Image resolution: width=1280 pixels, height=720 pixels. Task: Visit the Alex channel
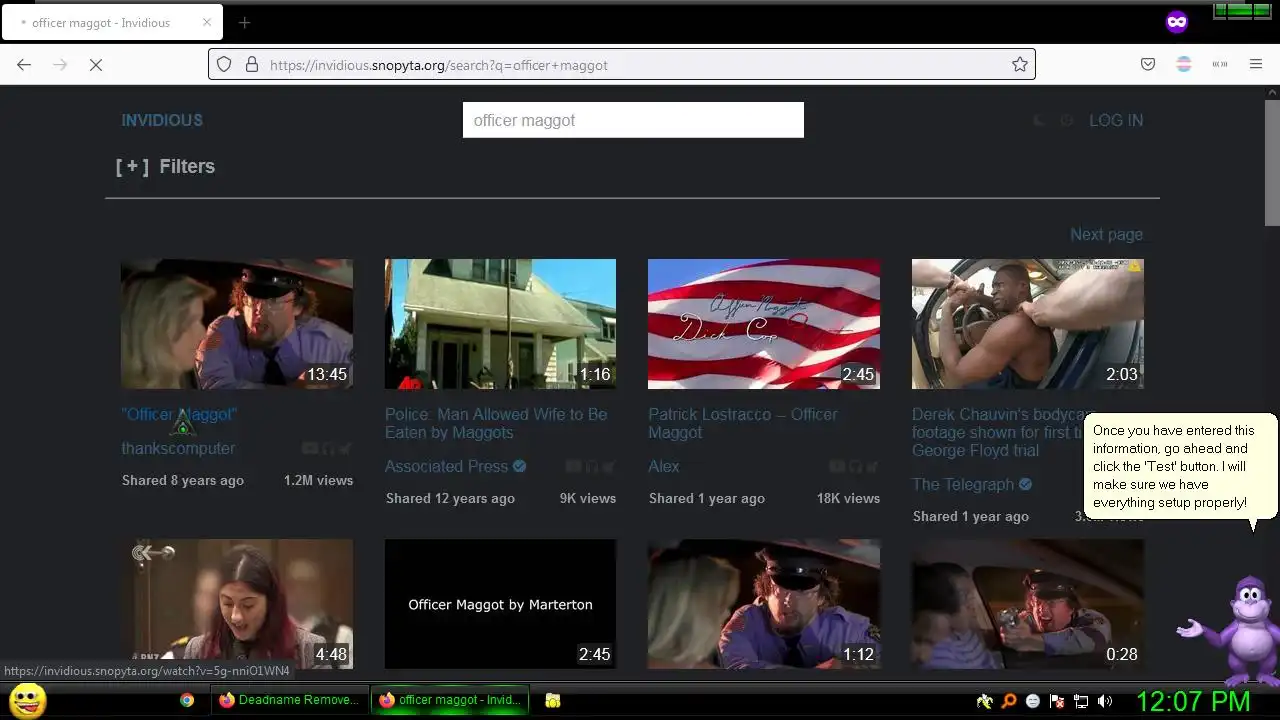click(663, 466)
